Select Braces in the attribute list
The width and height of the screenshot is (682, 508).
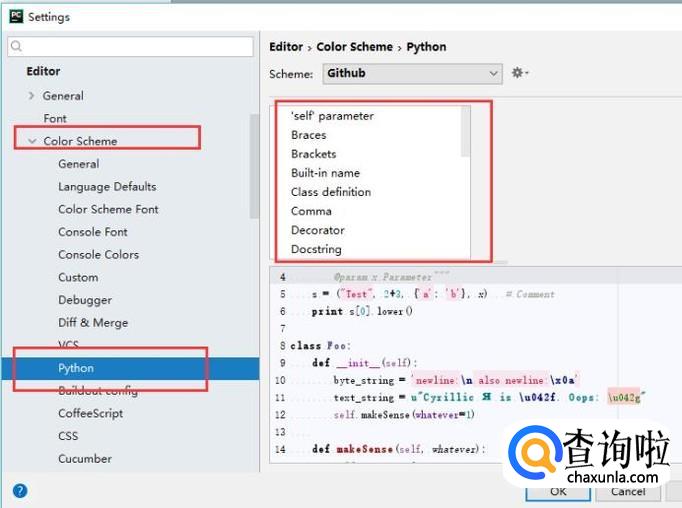point(308,135)
